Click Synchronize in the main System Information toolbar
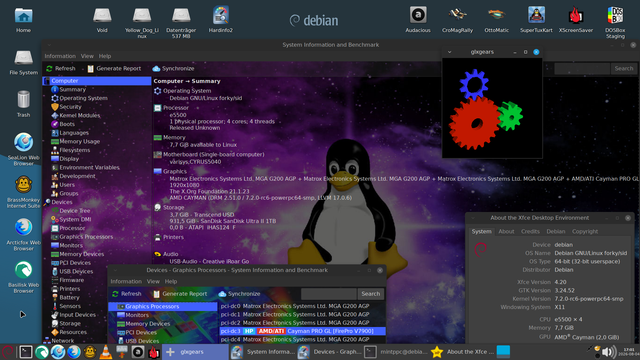 tap(173, 69)
